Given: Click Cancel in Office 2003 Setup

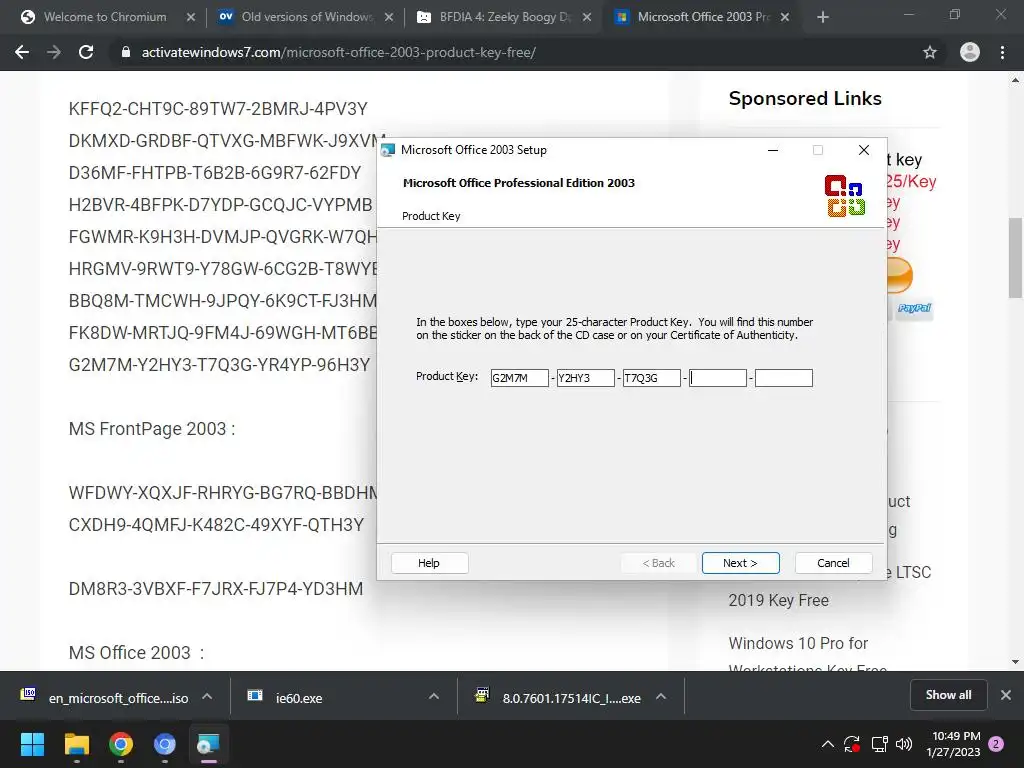Looking at the screenshot, I should 833,563.
